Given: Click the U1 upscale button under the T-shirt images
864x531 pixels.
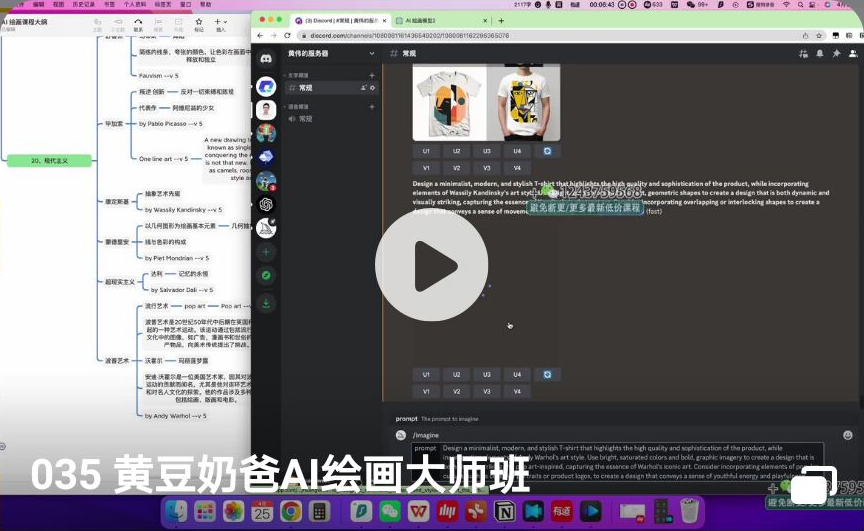Looking at the screenshot, I should tap(426, 151).
